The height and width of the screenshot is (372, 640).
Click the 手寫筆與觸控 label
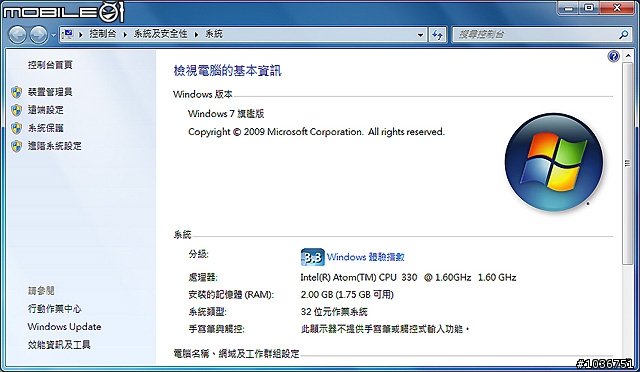coord(216,329)
